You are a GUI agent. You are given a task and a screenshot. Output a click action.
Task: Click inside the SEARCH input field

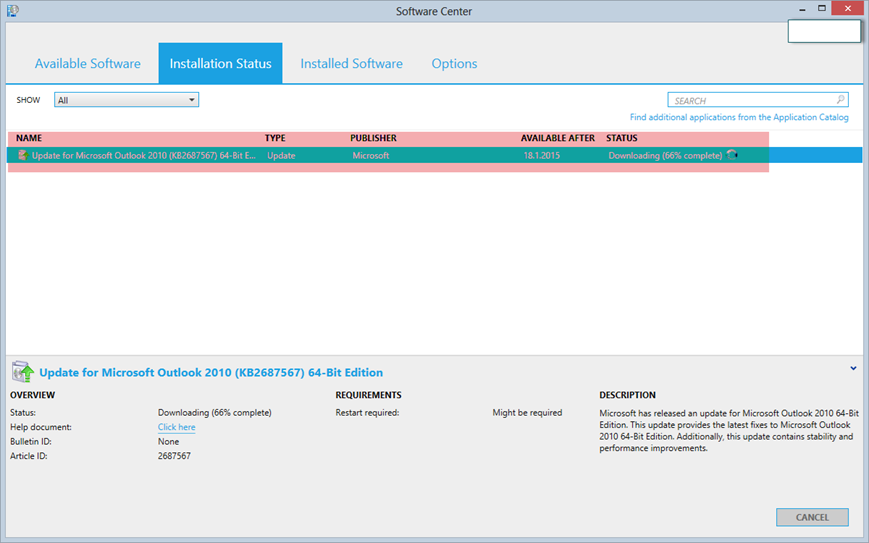point(757,100)
